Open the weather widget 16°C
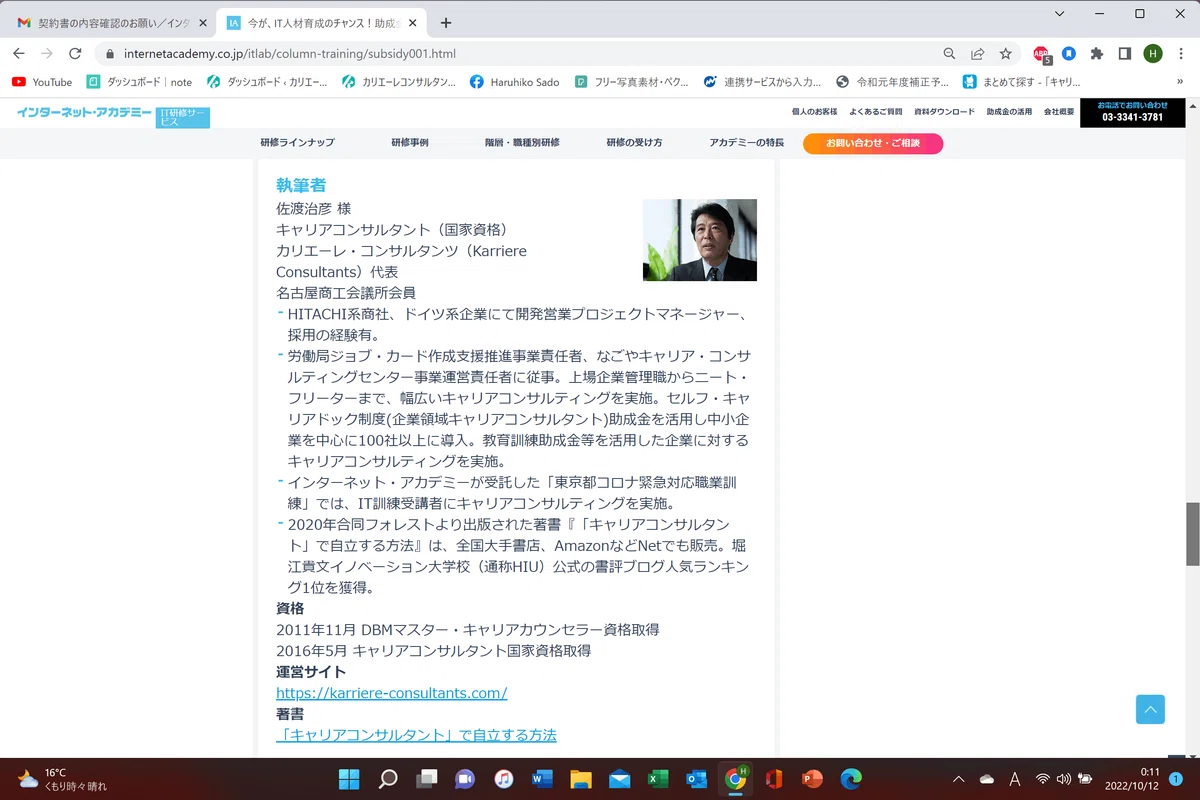The image size is (1200, 800). [62, 779]
